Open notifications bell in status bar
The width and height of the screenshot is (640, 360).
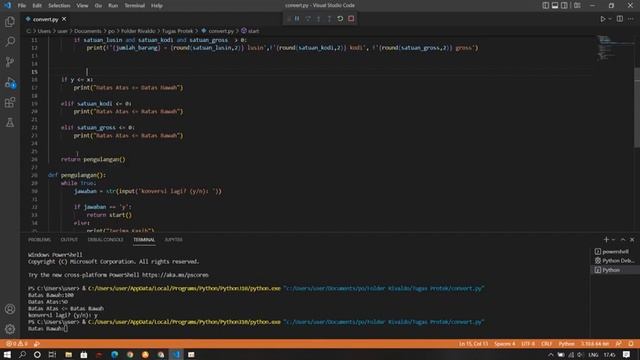631,344
